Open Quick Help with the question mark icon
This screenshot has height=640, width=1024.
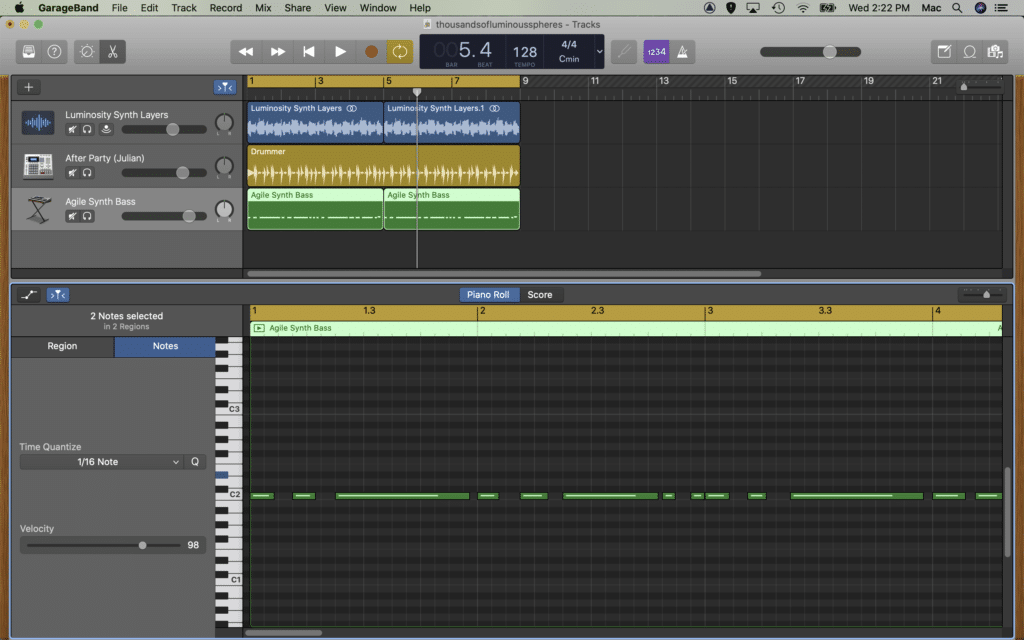click(53, 51)
